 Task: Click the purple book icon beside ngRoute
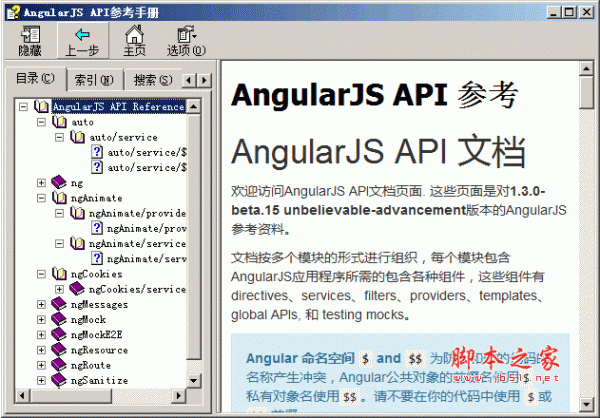click(59, 365)
